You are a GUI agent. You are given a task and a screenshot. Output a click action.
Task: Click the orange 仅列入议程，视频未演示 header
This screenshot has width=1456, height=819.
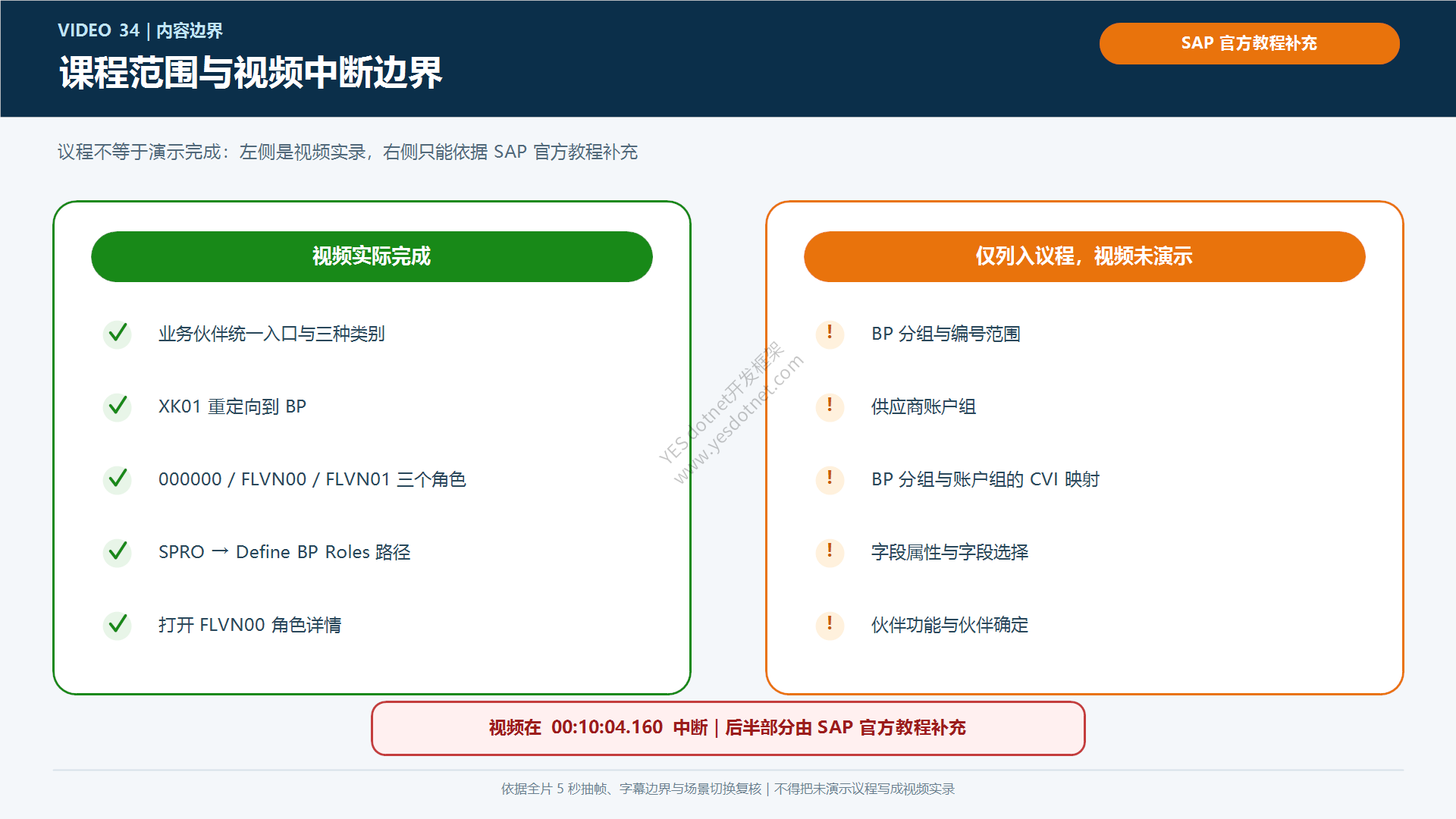click(1084, 256)
